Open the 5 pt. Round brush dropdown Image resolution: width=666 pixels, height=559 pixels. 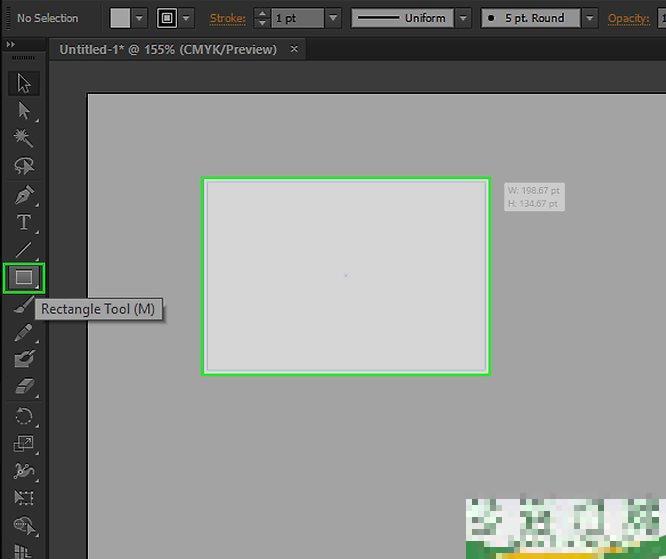[589, 18]
